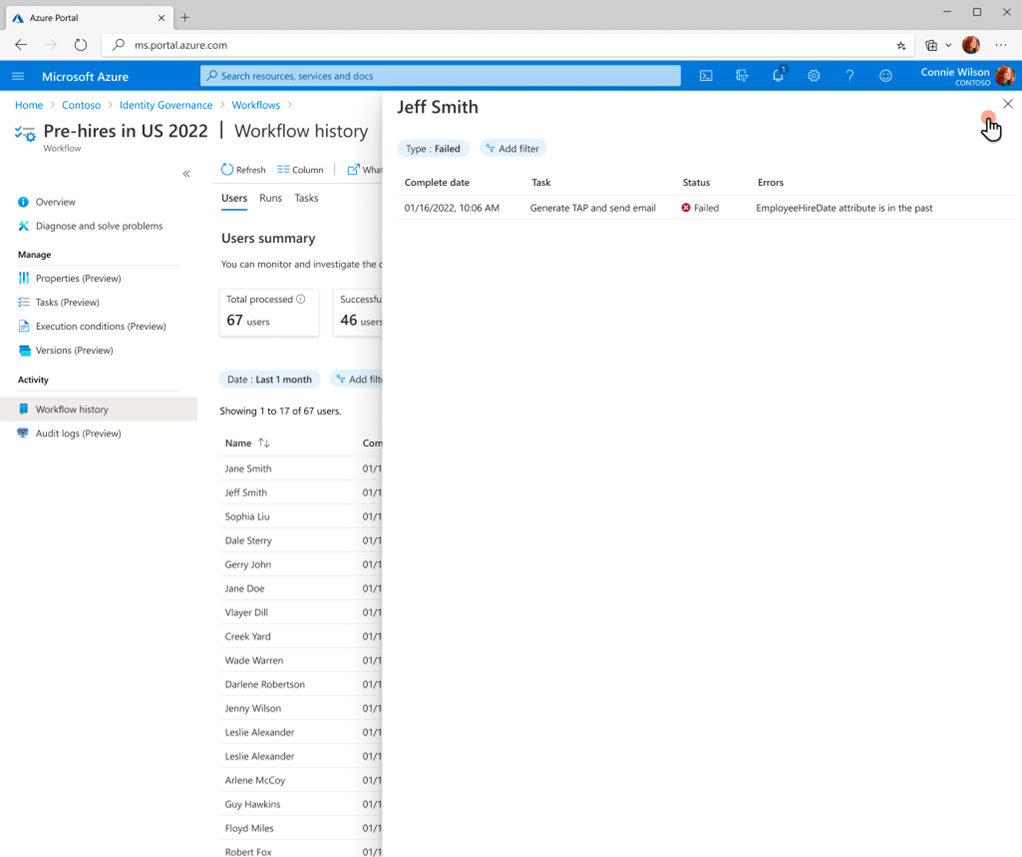Refresh the workflow history list
This screenshot has height=857, width=1022.
point(242,169)
